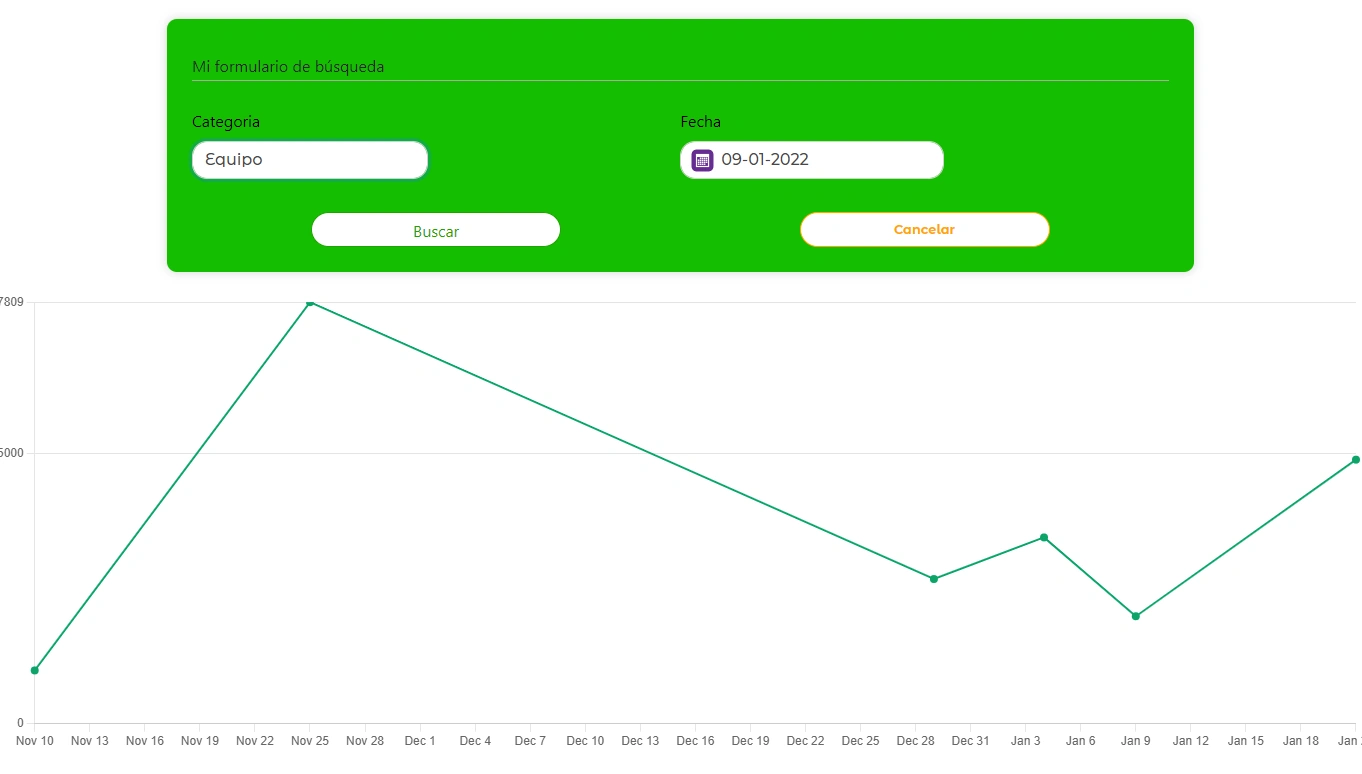Click the 'Nov 28' axis label
This screenshot has width=1362, height=774.
point(365,741)
